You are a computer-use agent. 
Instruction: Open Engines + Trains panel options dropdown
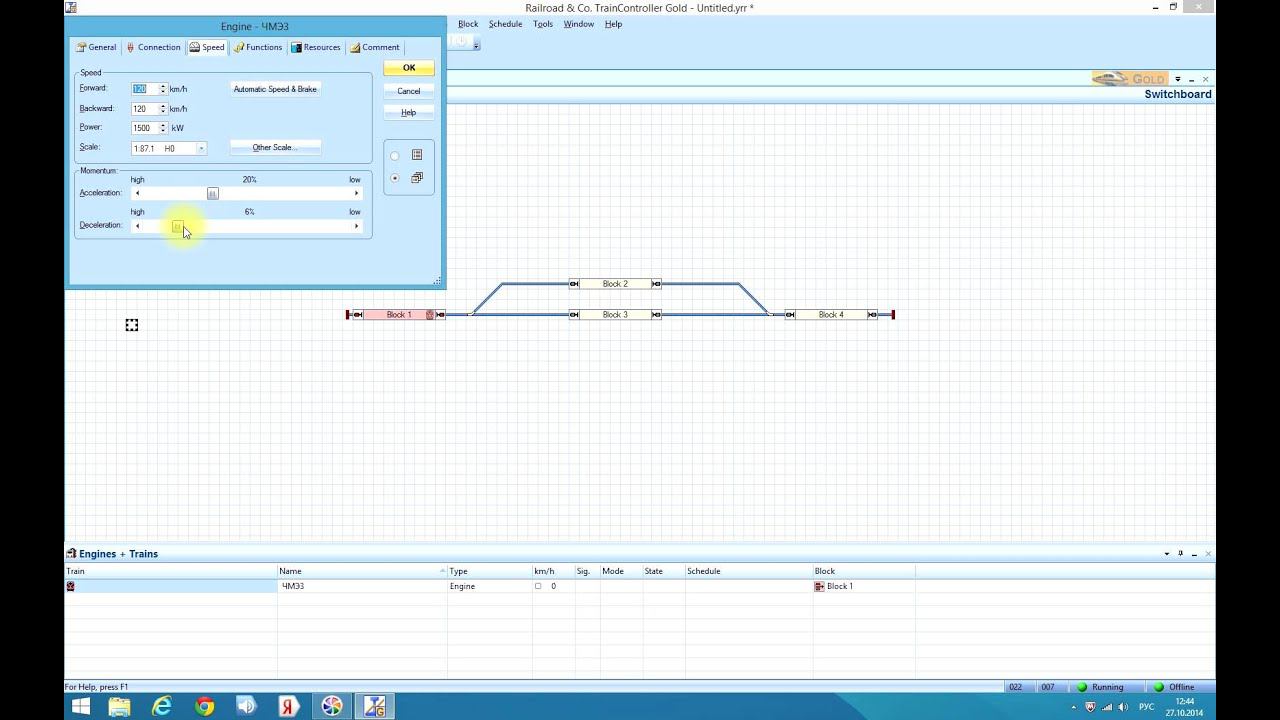pyautogui.click(x=1166, y=554)
